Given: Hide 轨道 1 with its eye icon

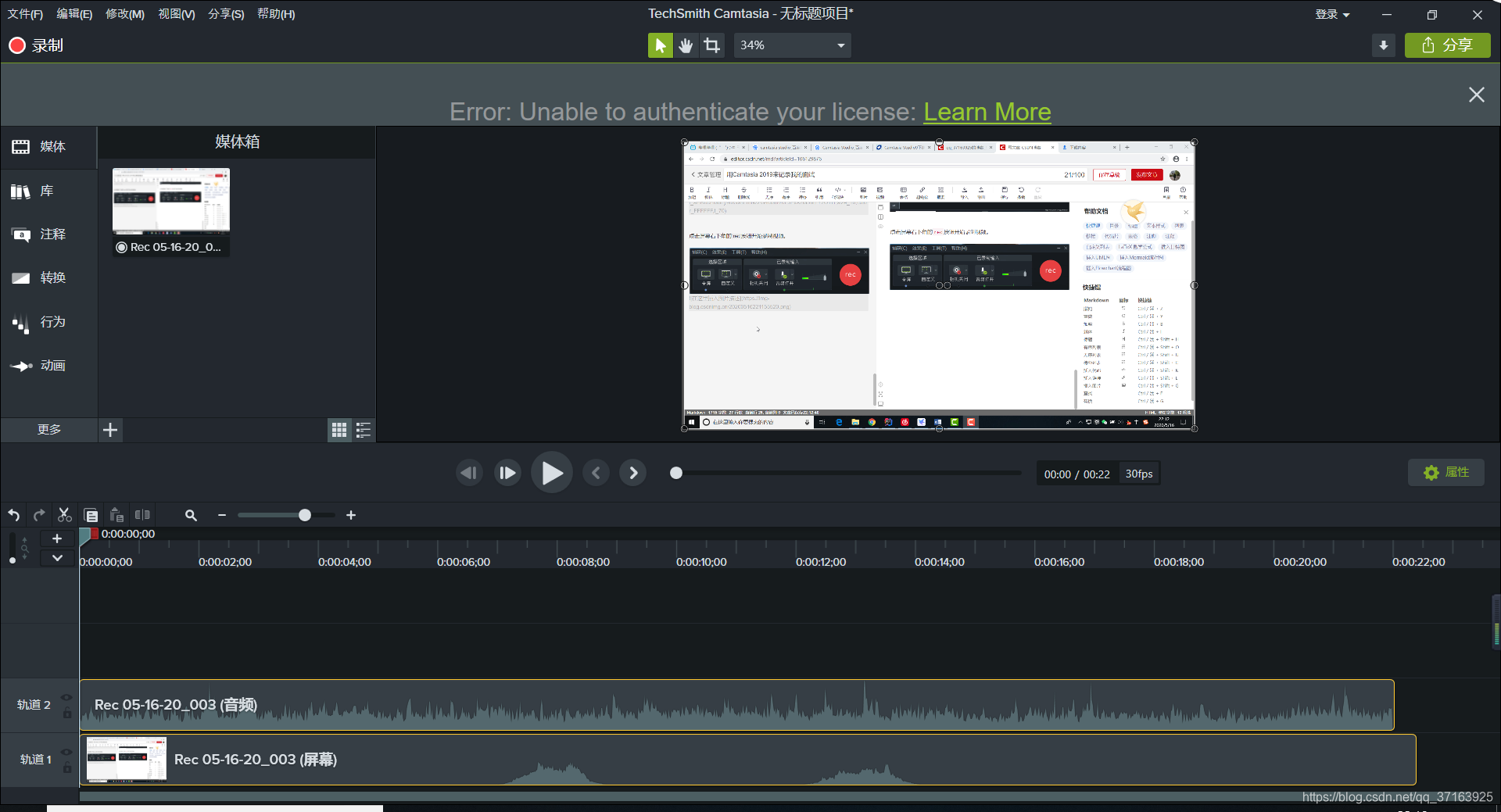Looking at the screenshot, I should click(66, 752).
